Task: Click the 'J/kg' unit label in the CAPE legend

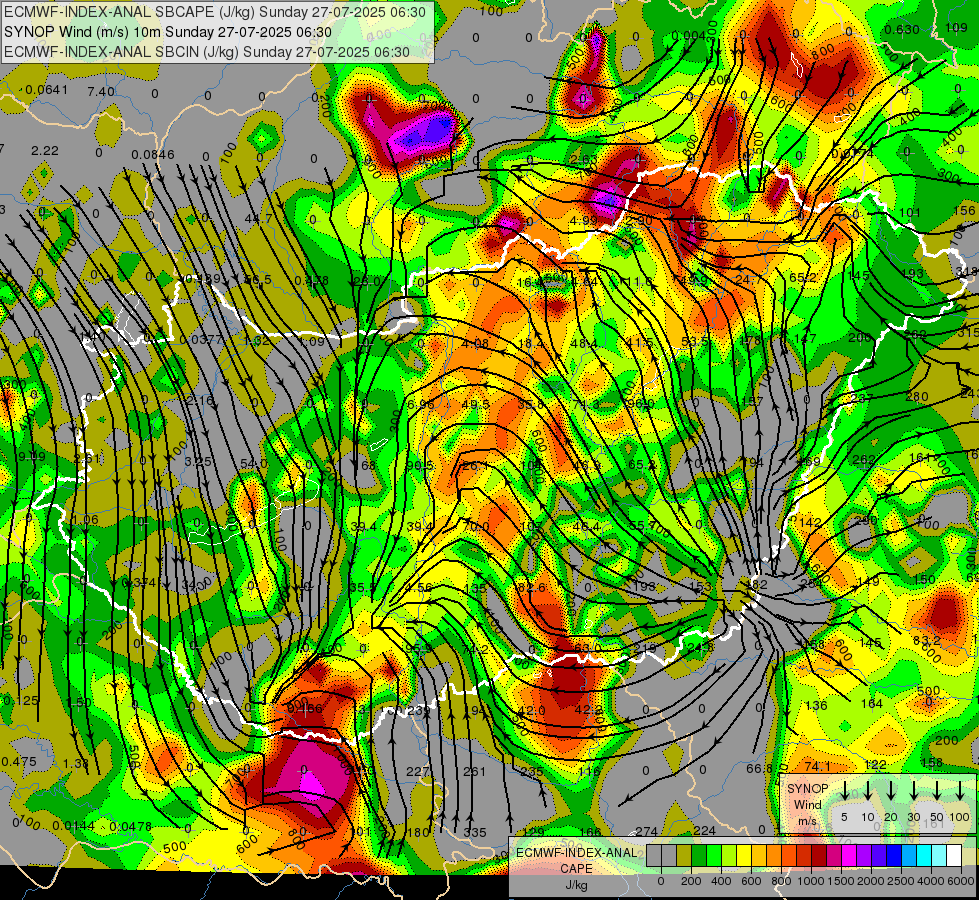Action: pyautogui.click(x=576, y=885)
